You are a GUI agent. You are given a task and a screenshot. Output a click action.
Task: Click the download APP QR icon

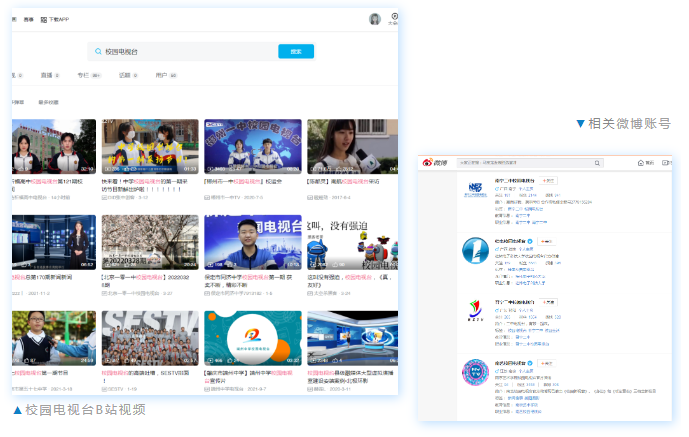(45, 19)
